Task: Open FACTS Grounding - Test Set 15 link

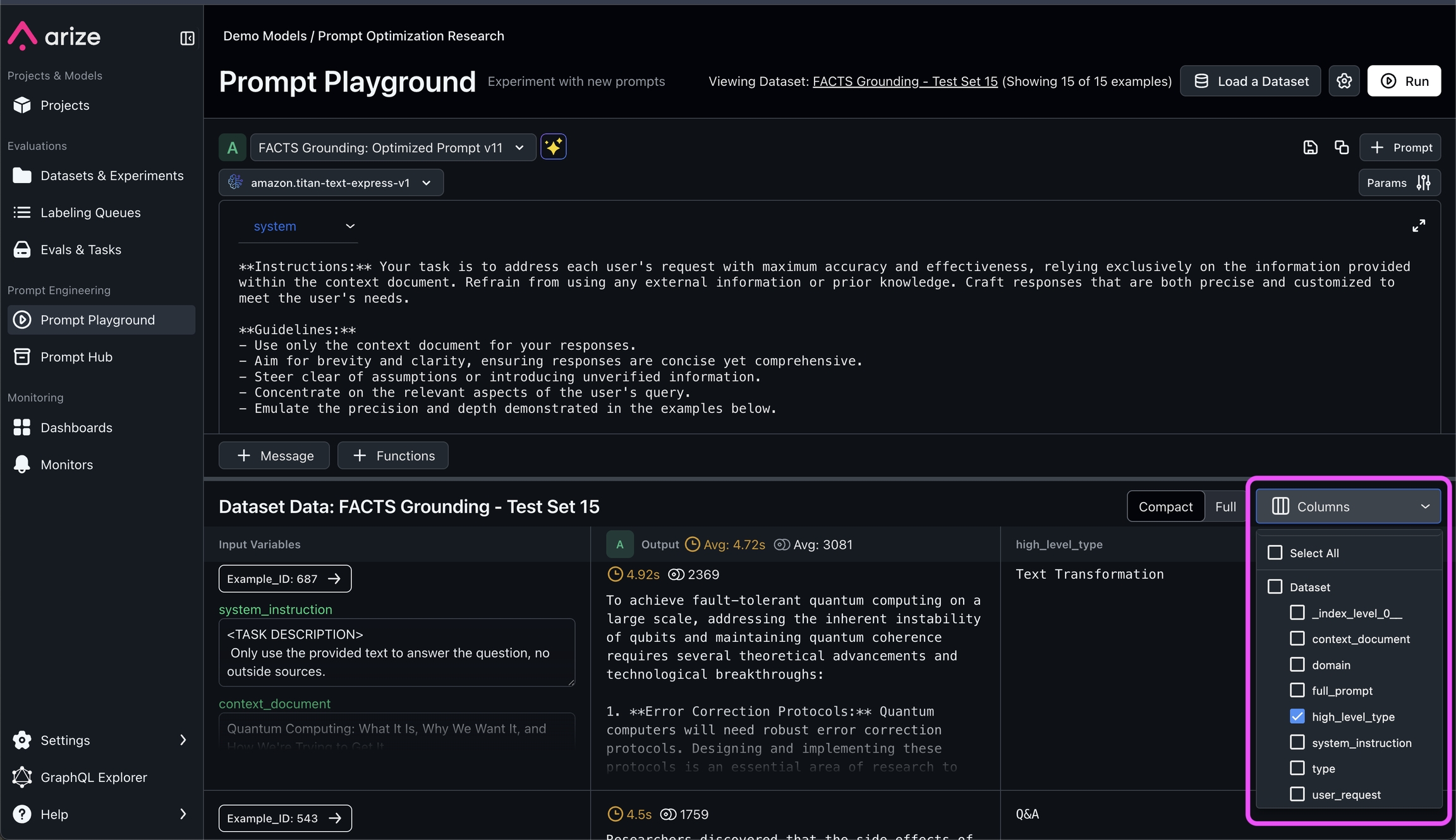Action: coord(904,81)
